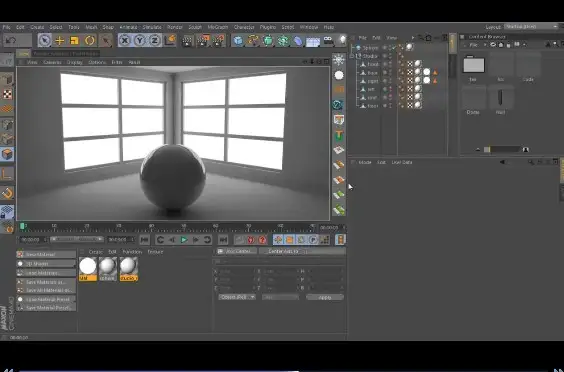Open the material manager Create menu
The image size is (564, 372).
(x=95, y=252)
